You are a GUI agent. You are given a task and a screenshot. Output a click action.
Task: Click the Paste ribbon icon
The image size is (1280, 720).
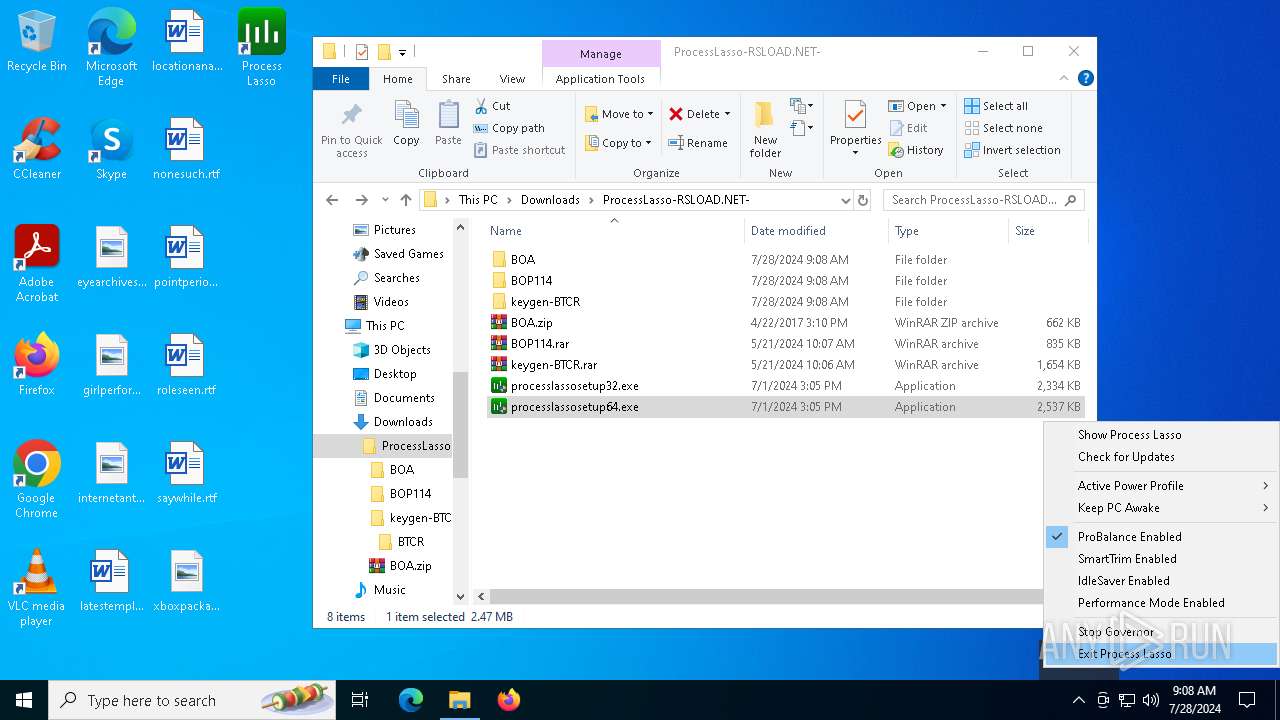[x=448, y=115]
